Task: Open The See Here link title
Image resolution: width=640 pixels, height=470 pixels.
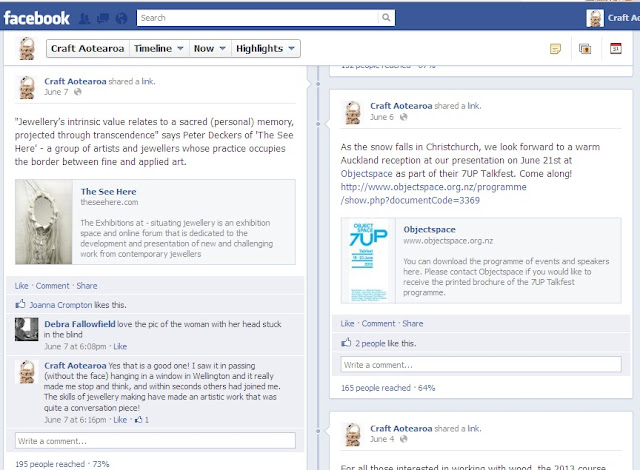Action: 109,191
